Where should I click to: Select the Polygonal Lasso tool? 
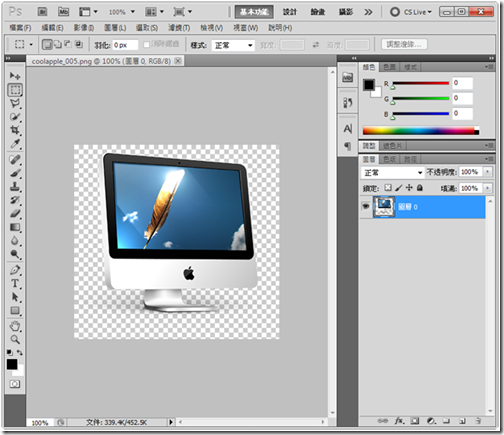point(15,103)
